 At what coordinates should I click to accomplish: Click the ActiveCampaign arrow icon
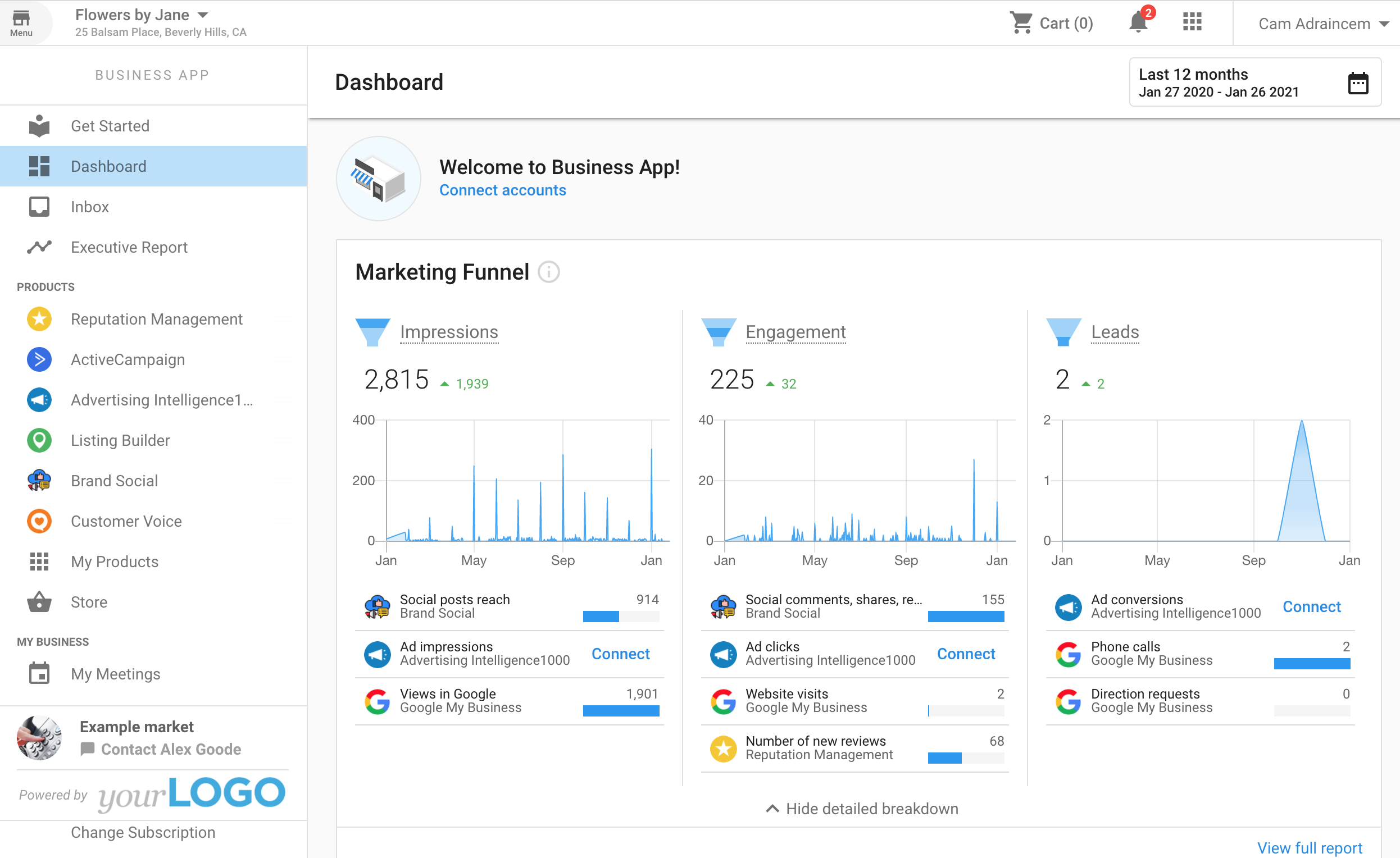click(39, 359)
